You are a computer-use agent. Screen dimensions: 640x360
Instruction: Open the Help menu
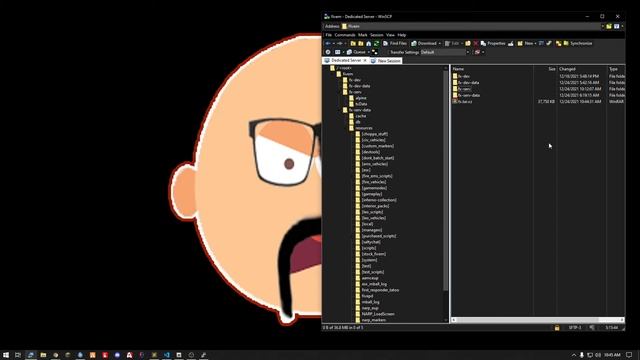pos(402,35)
